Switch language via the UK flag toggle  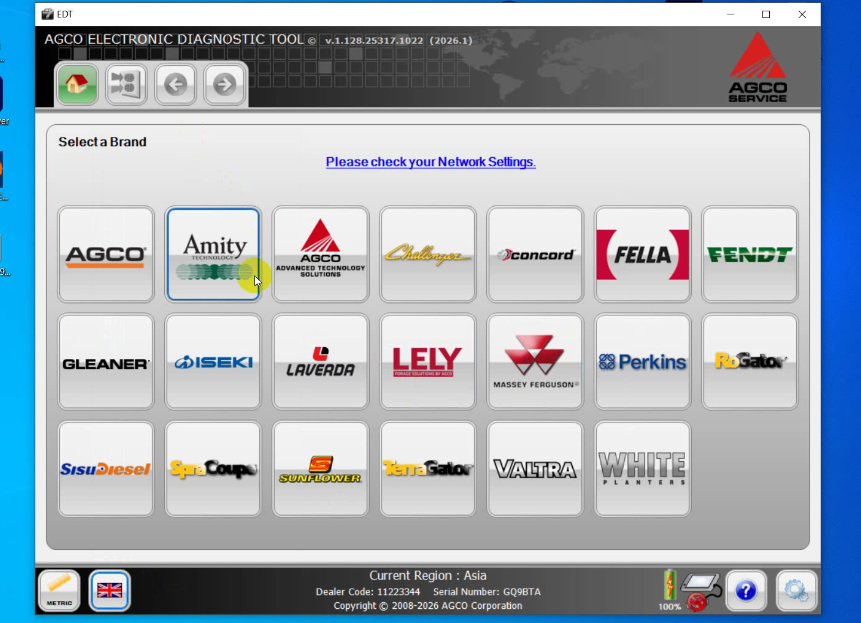108,590
